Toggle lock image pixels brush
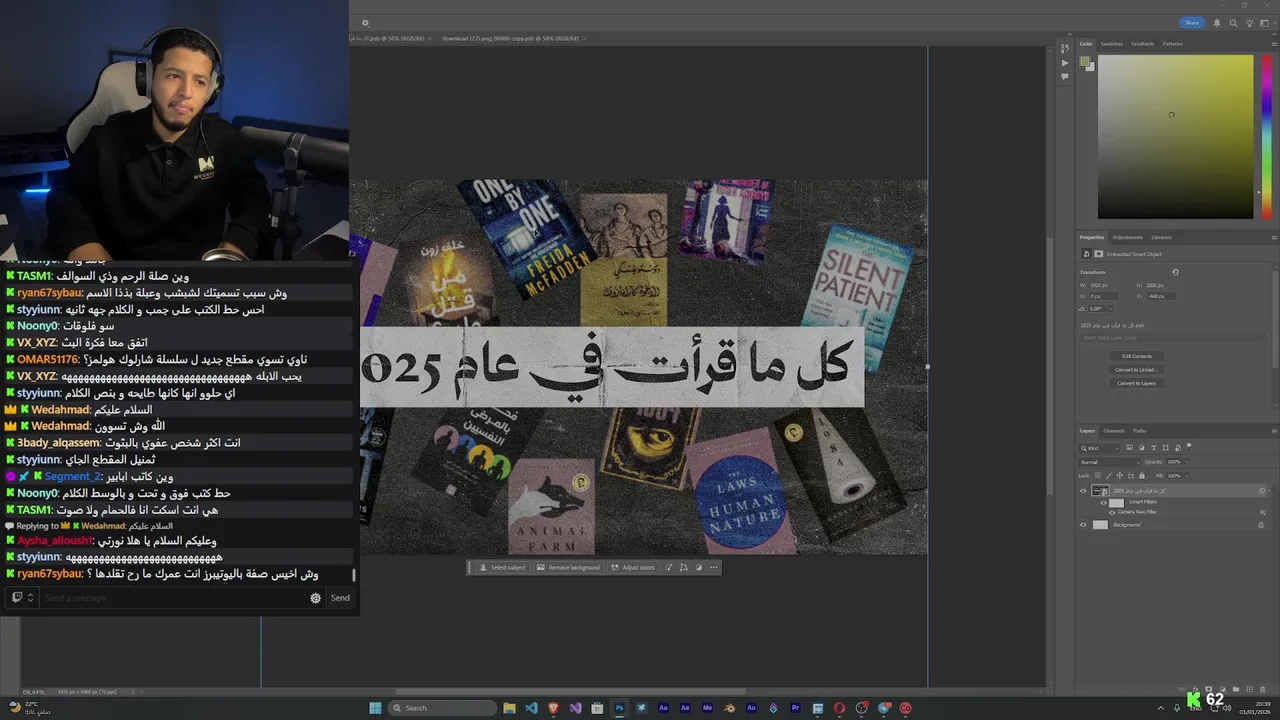The image size is (1280, 720). (1109, 476)
